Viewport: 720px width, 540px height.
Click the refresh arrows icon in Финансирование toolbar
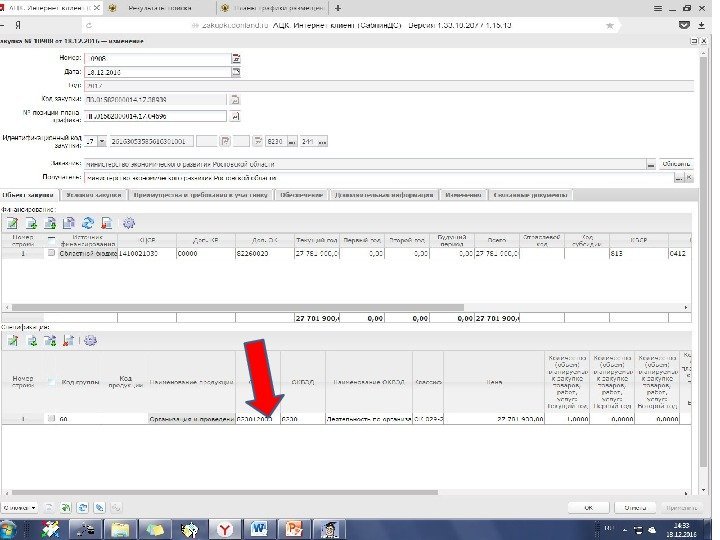(88, 223)
